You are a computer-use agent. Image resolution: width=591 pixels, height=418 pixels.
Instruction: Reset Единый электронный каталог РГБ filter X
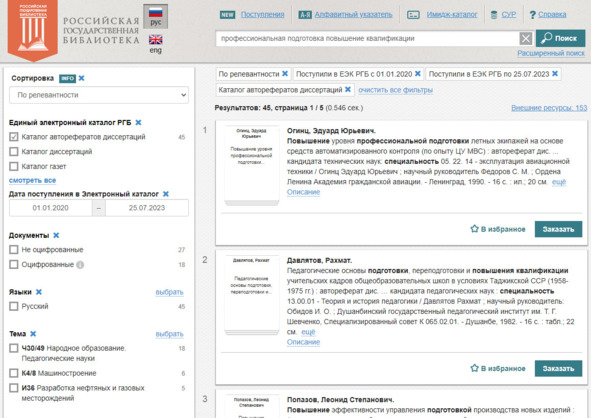click(x=138, y=122)
